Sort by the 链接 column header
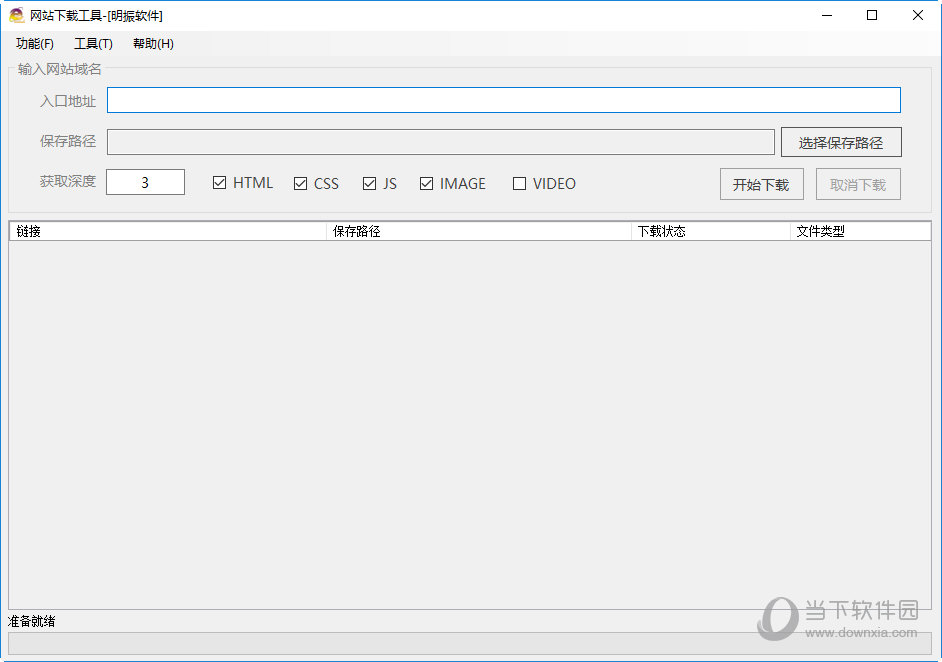The height and width of the screenshot is (662, 942). 168,231
